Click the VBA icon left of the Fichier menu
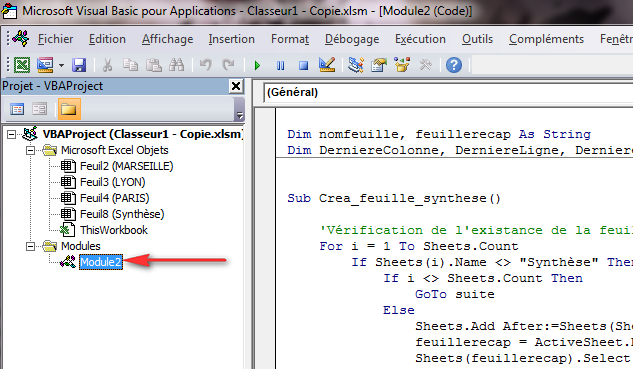The height and width of the screenshot is (369, 633). [x=21, y=38]
